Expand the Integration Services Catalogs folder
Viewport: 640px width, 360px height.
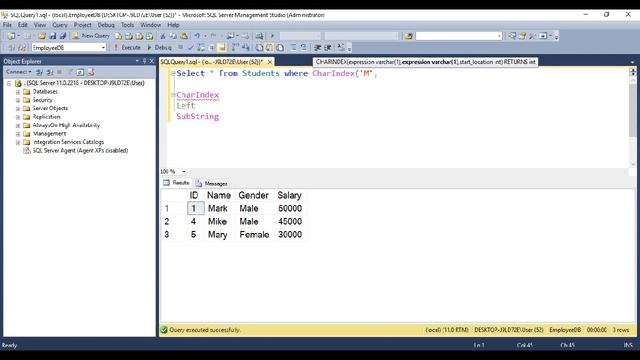(x=18, y=142)
